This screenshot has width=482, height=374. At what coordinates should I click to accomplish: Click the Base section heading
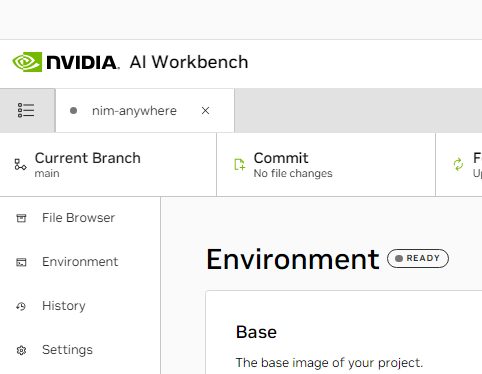pos(256,332)
